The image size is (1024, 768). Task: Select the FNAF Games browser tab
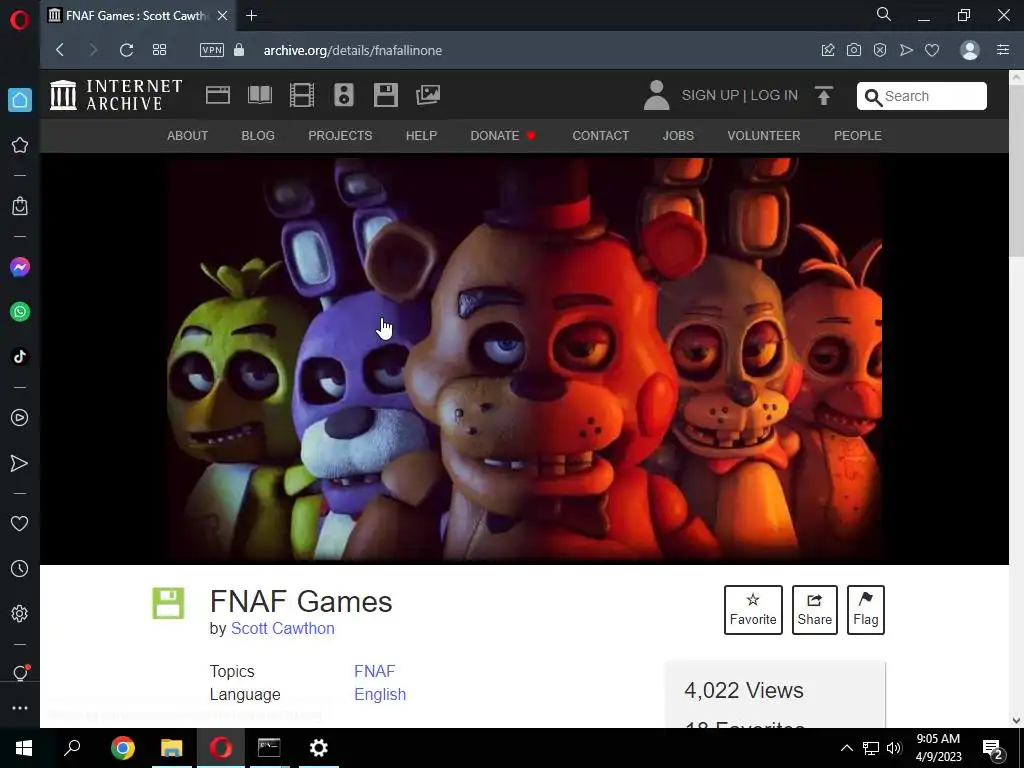[x=138, y=16]
